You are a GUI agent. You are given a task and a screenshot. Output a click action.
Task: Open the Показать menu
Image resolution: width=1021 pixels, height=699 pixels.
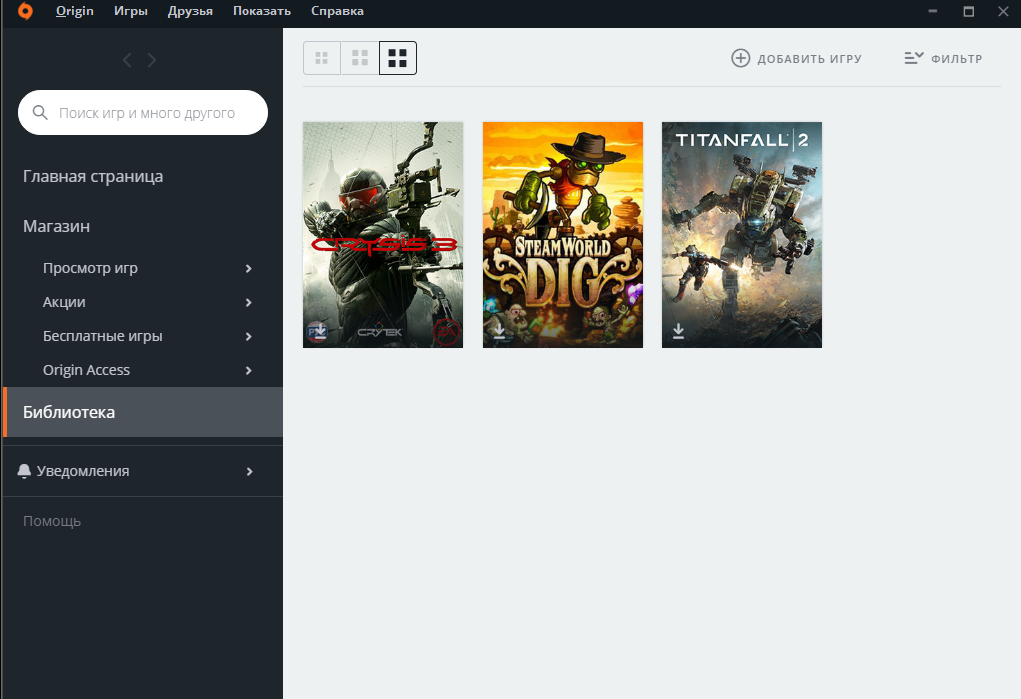262,11
